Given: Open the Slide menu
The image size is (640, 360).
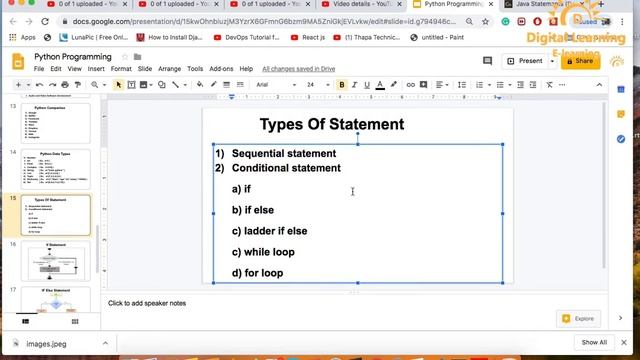Looking at the screenshot, I should pos(145,69).
